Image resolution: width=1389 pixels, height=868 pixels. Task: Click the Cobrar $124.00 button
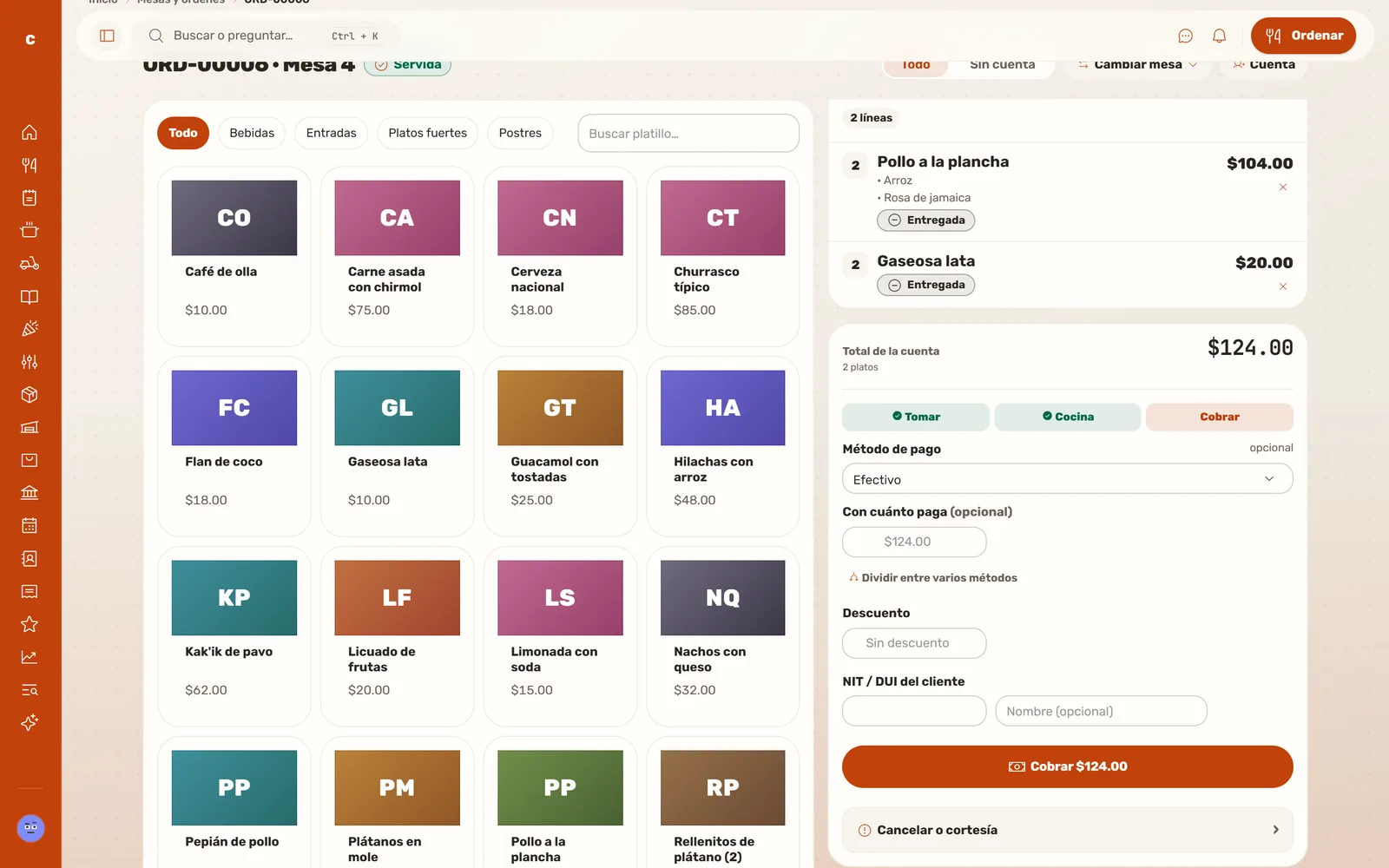[x=1067, y=766]
